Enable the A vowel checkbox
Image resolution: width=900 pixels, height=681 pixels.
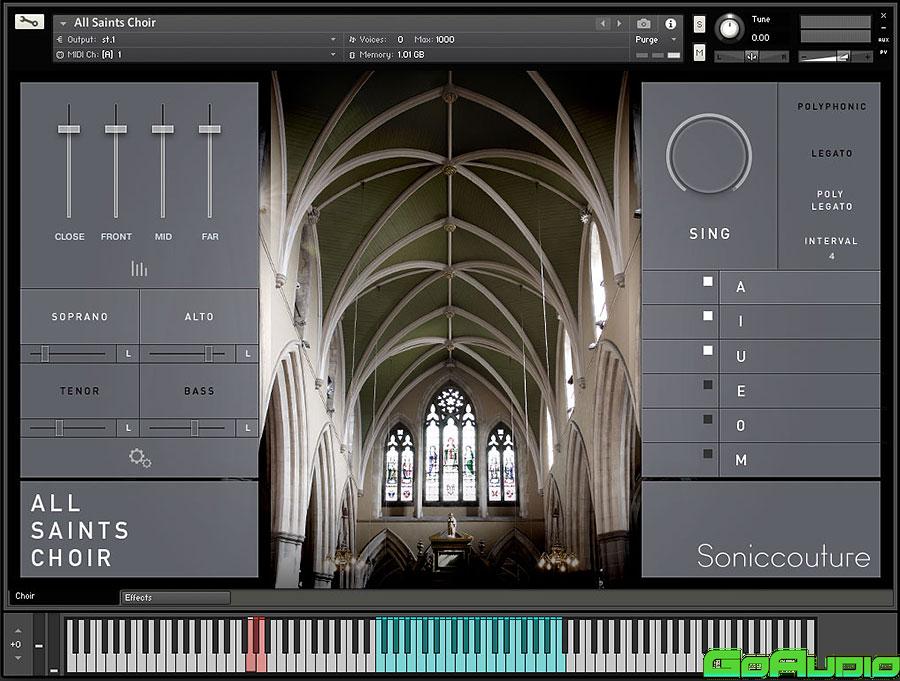[x=708, y=283]
